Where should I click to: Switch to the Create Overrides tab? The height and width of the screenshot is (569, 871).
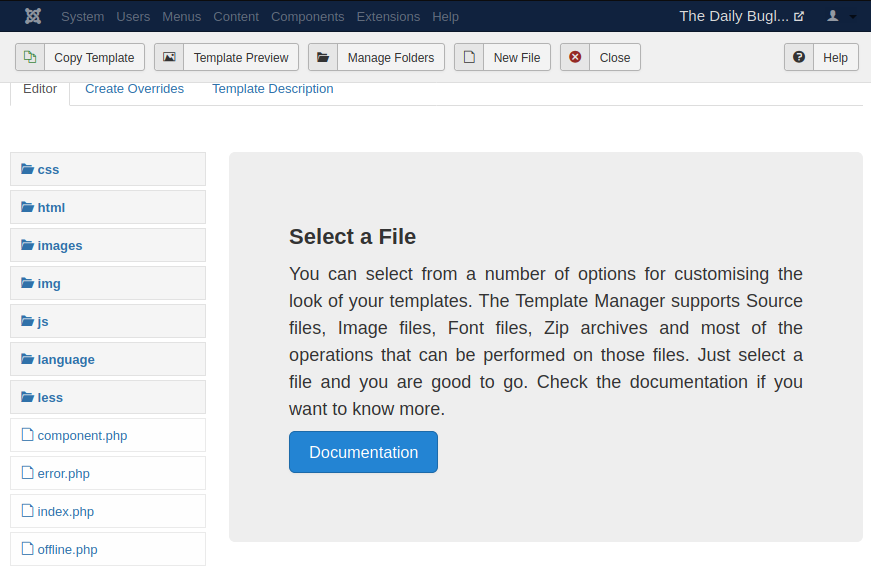pos(134,89)
